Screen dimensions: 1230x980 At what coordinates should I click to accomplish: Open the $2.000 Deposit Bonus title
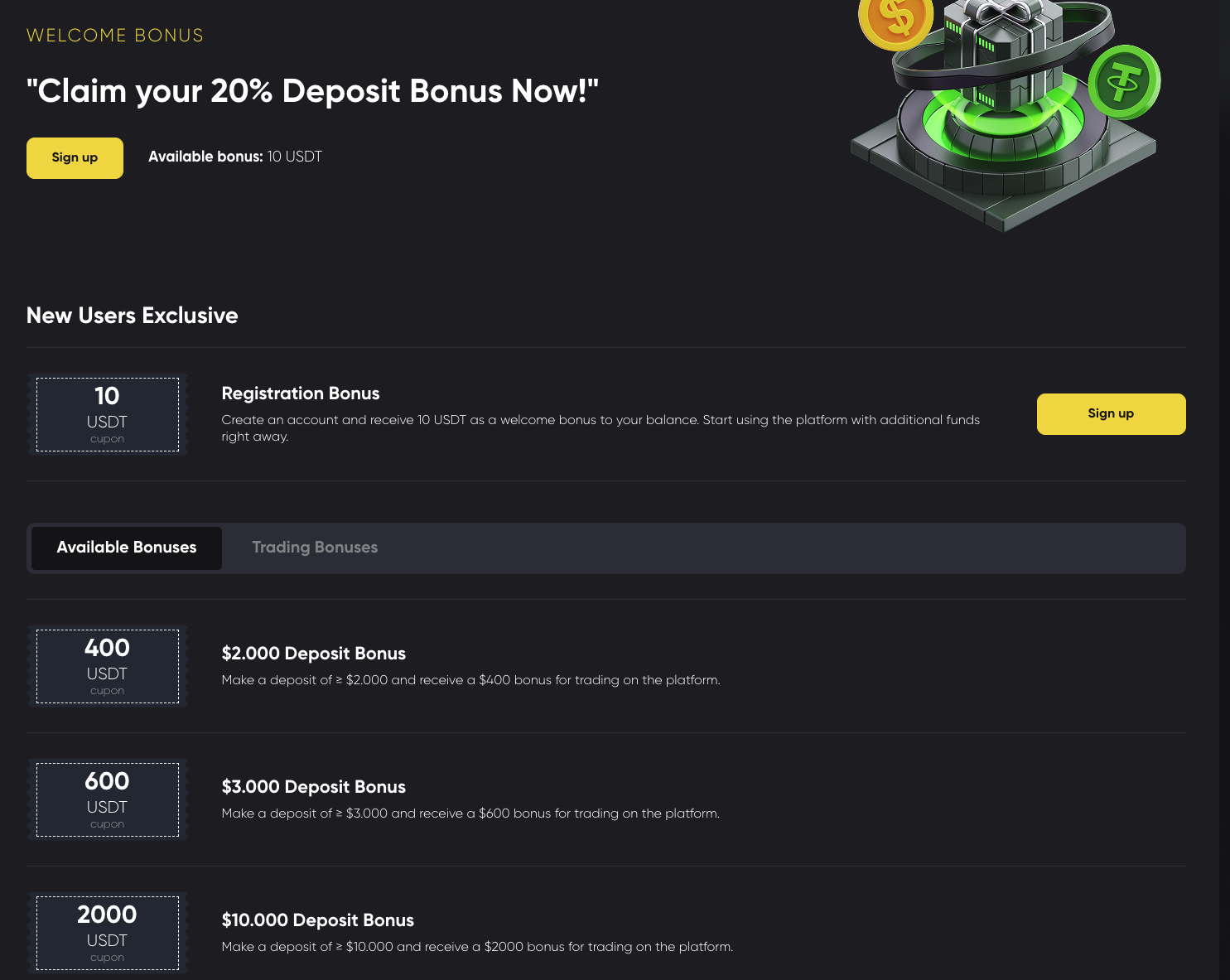tap(314, 654)
